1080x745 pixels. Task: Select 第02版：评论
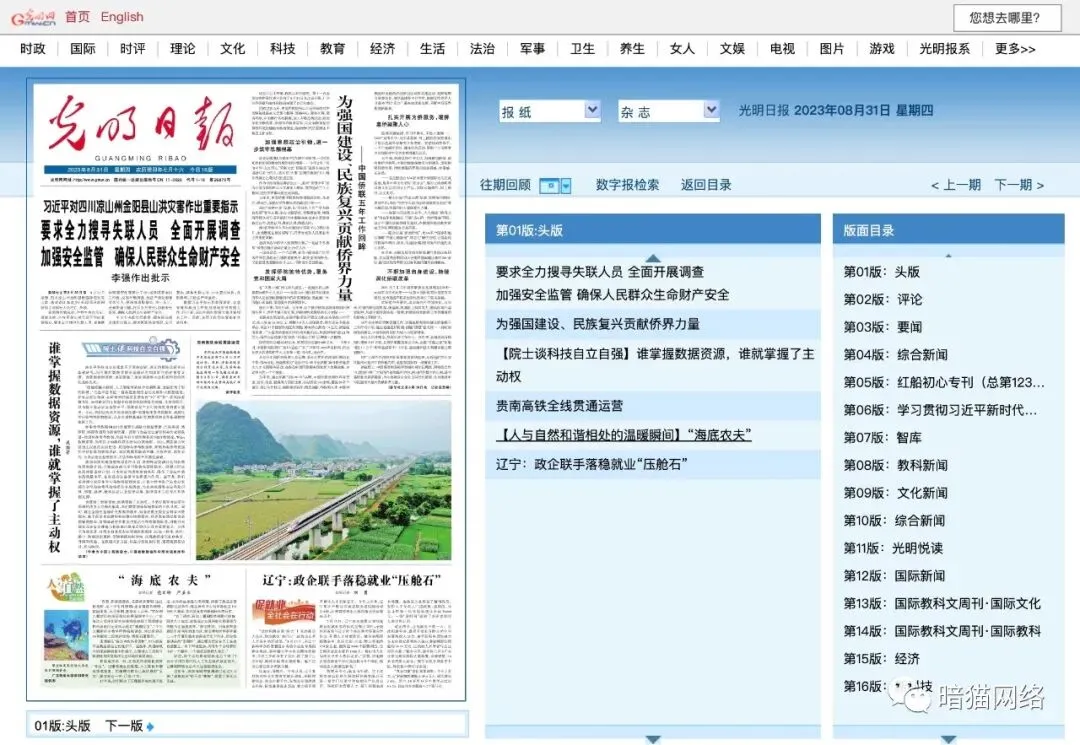click(x=882, y=299)
